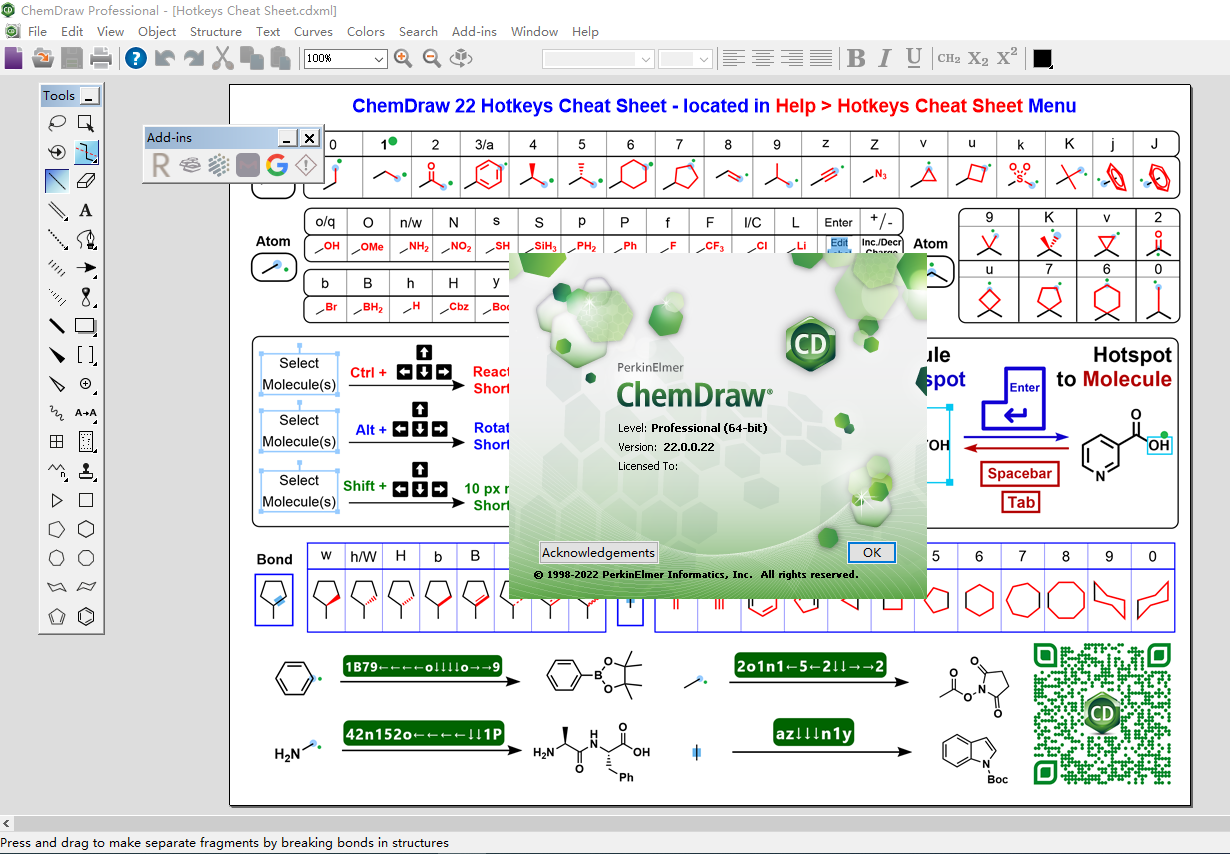Toggle Italic text formatting
The height and width of the screenshot is (854, 1230).
884,59
